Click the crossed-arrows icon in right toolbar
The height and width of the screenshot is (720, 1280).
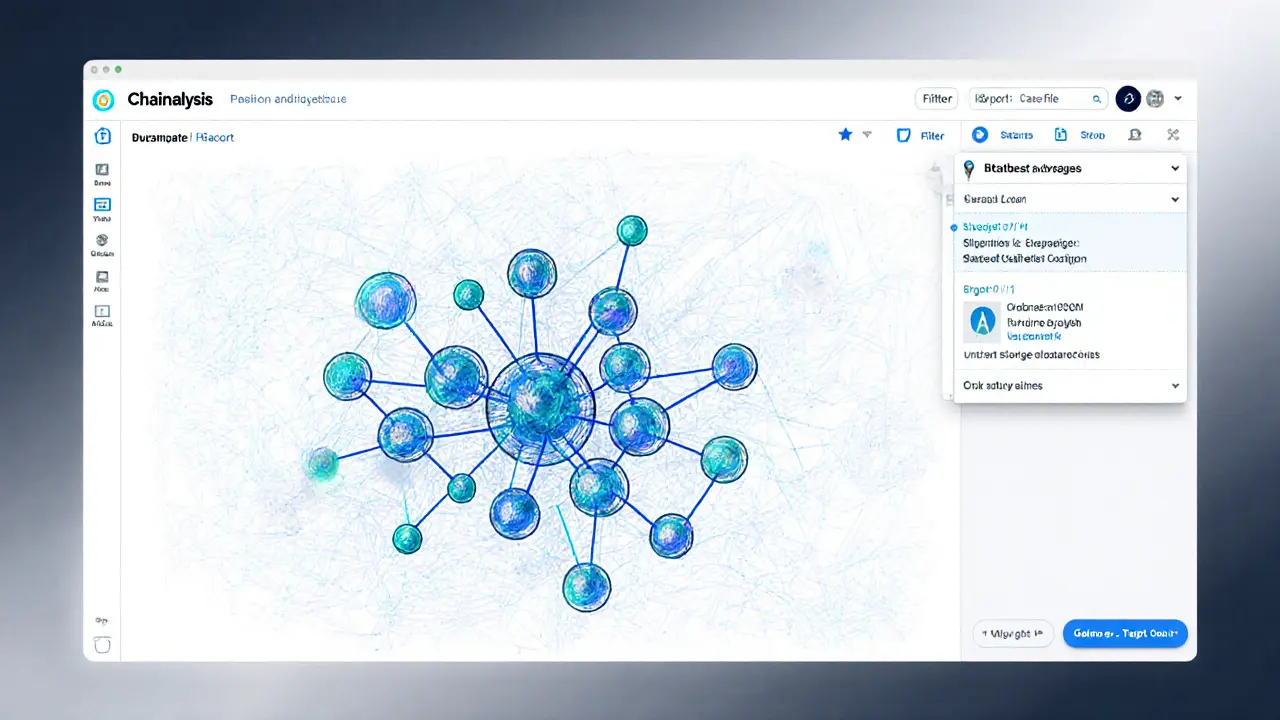coord(1173,135)
